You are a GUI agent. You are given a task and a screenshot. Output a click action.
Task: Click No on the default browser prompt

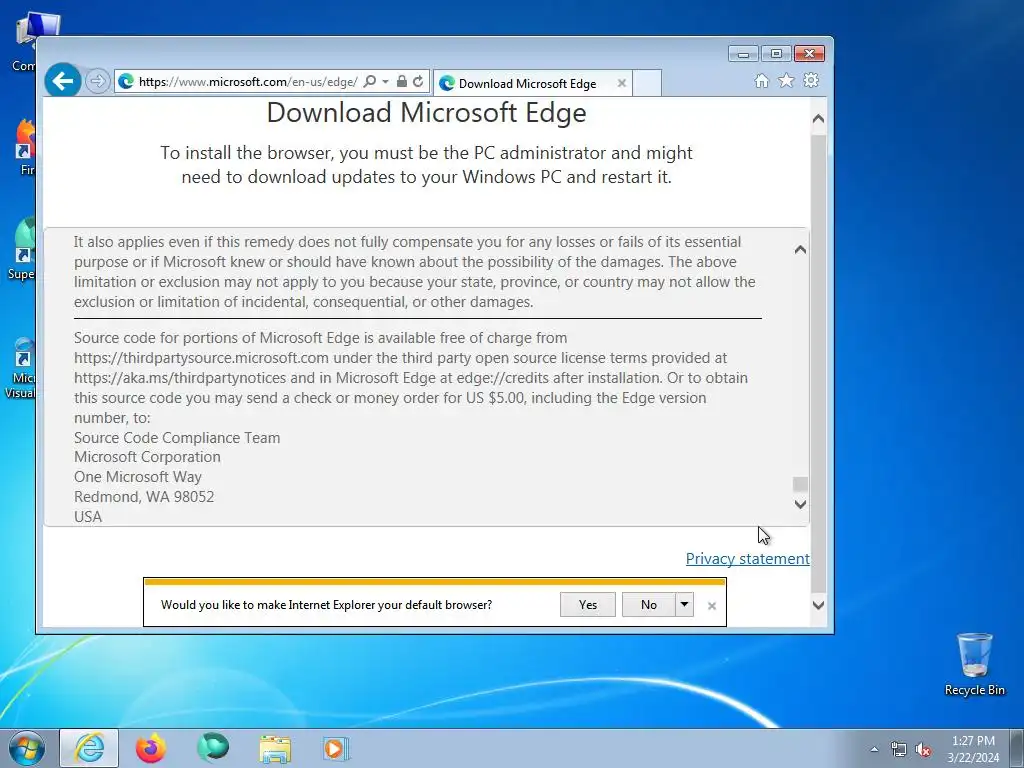click(x=648, y=605)
